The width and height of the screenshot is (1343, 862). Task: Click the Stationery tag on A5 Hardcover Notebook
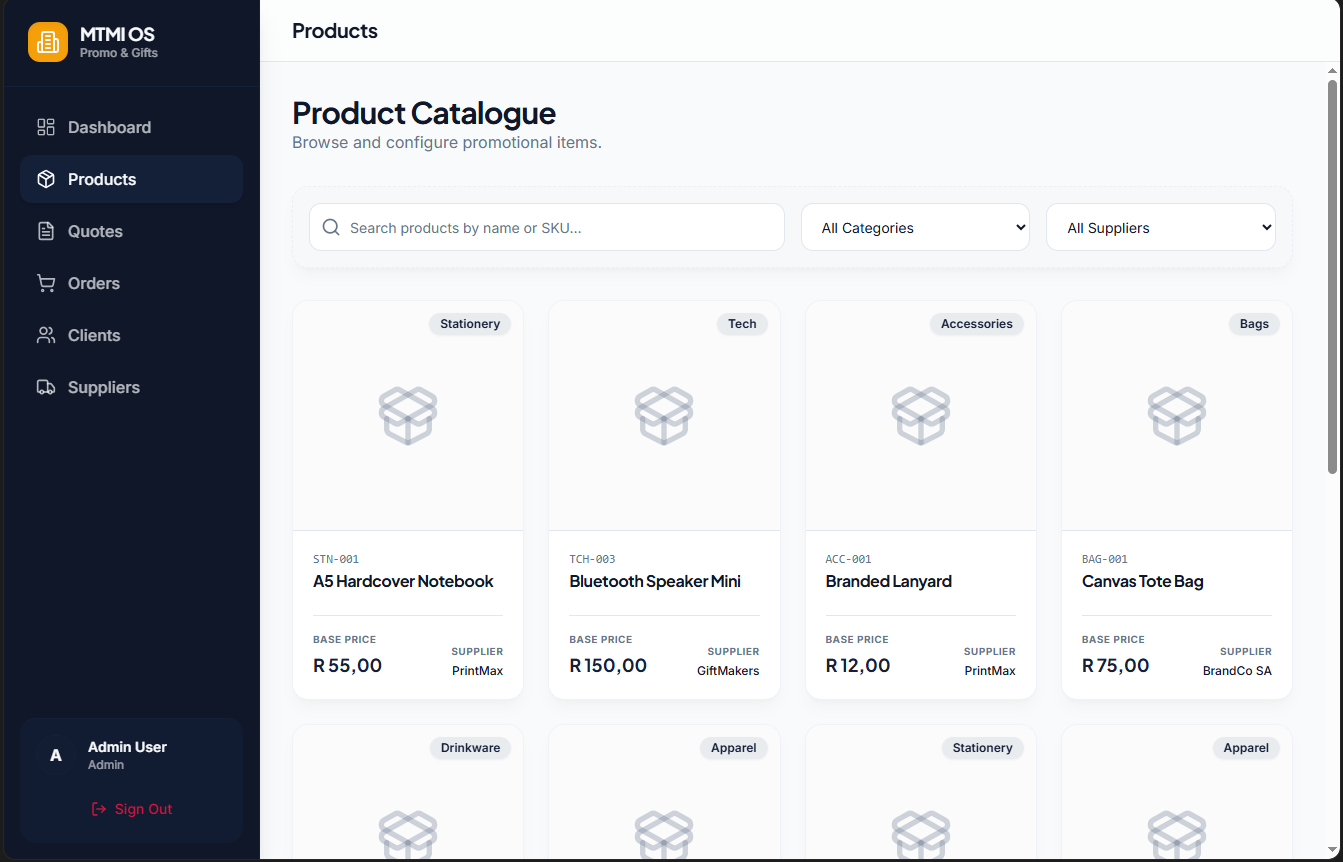pos(469,324)
